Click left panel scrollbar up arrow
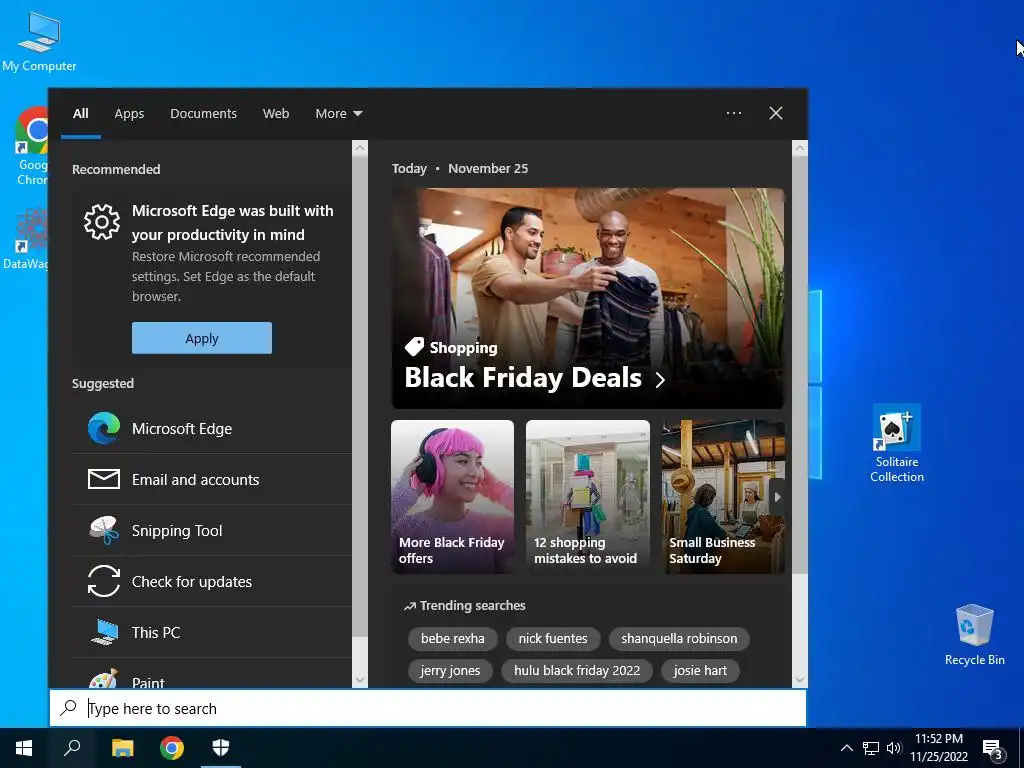 pos(360,148)
